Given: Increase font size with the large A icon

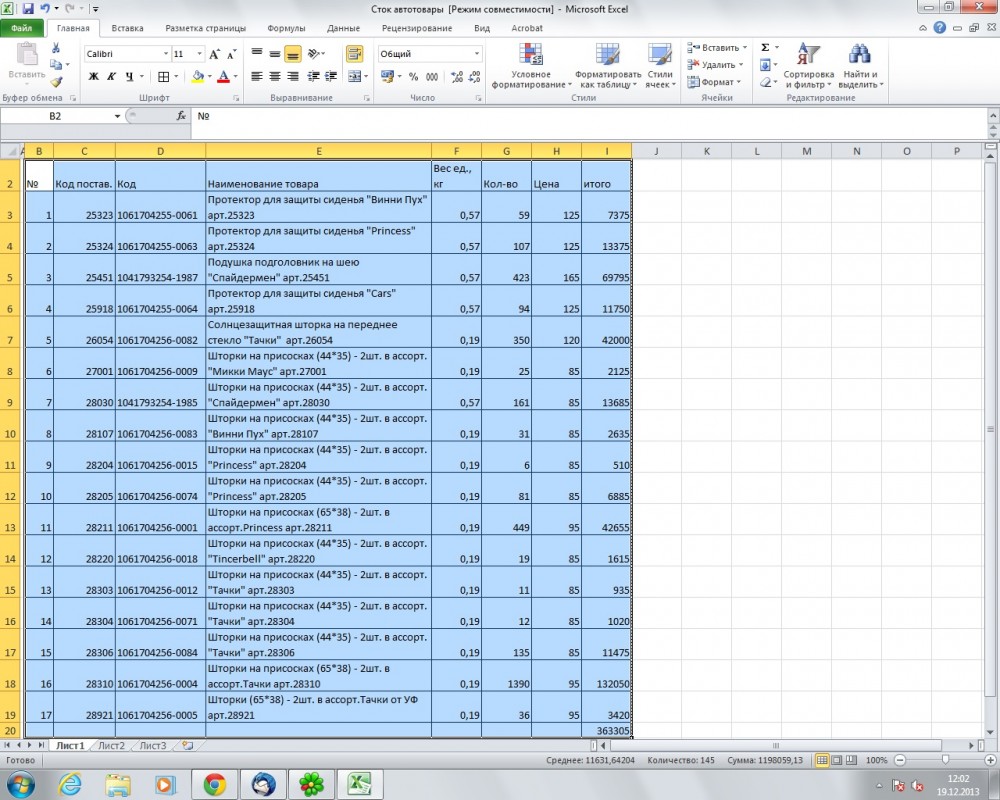Looking at the screenshot, I should tap(215, 54).
